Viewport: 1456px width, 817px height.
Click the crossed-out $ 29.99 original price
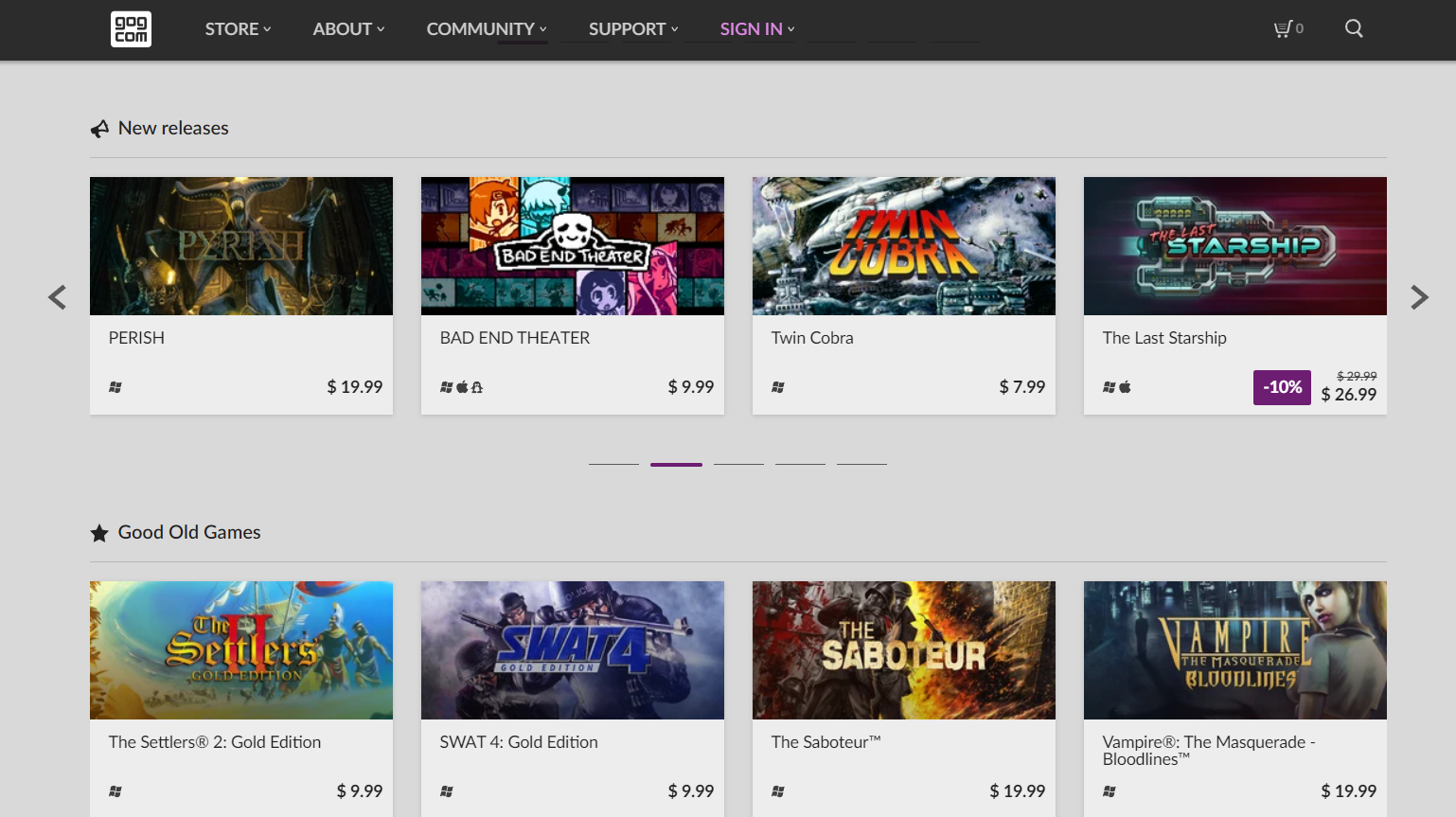click(x=1357, y=376)
